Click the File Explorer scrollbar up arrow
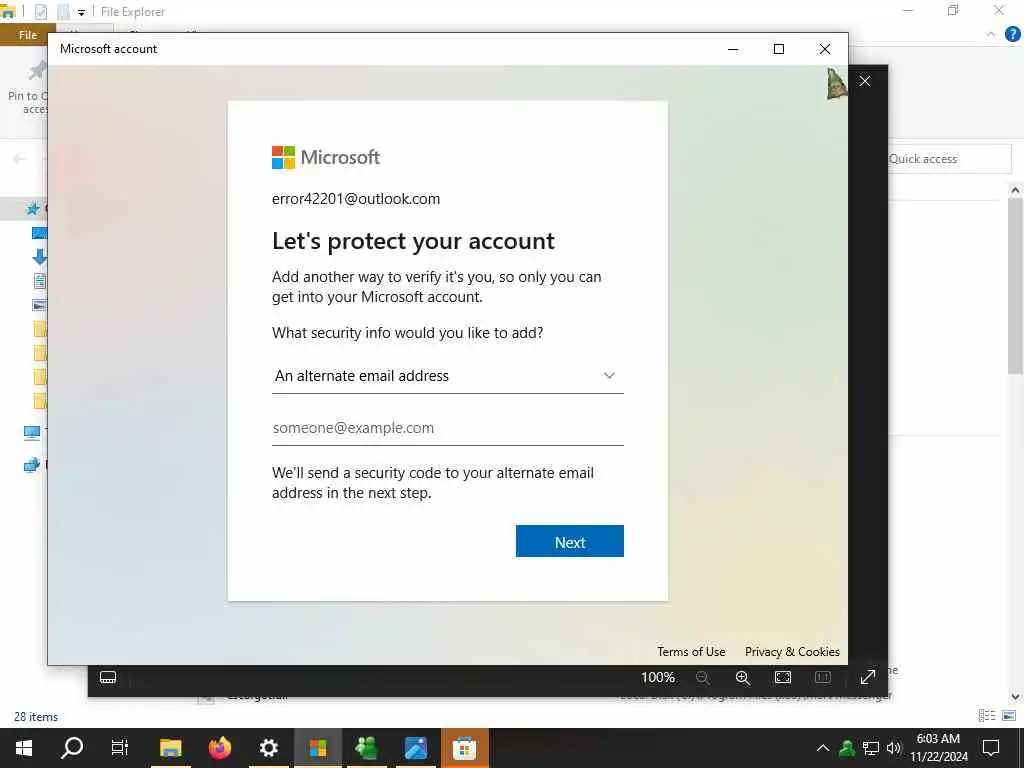1024x768 pixels. point(1015,191)
